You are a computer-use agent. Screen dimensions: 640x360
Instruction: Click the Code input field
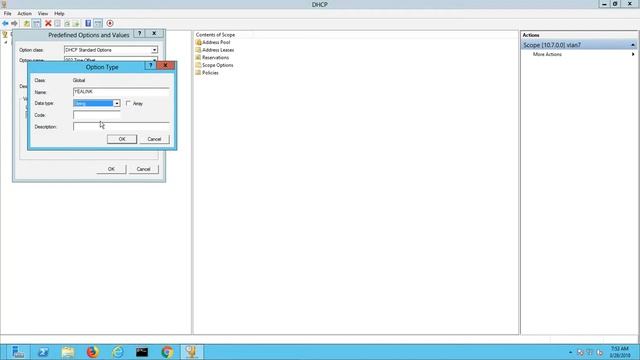click(x=97, y=115)
